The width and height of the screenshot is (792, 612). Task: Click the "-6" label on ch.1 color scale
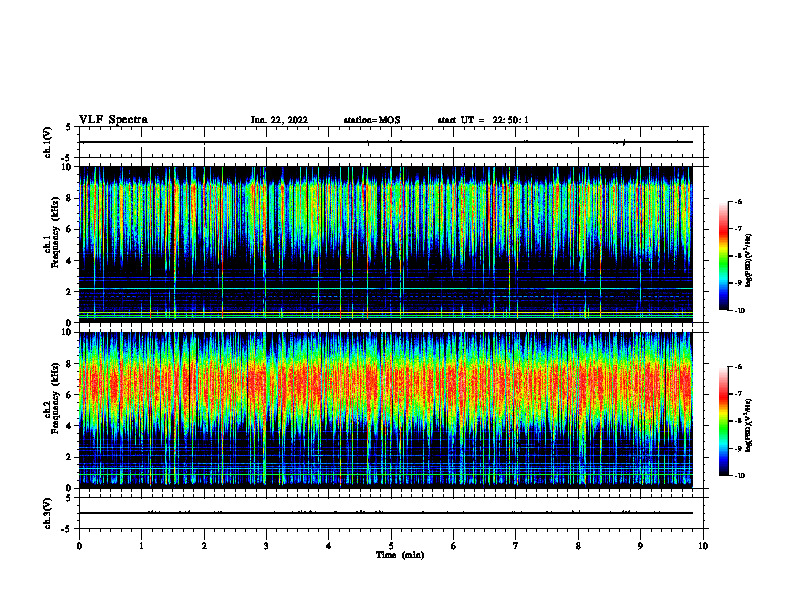(738, 202)
